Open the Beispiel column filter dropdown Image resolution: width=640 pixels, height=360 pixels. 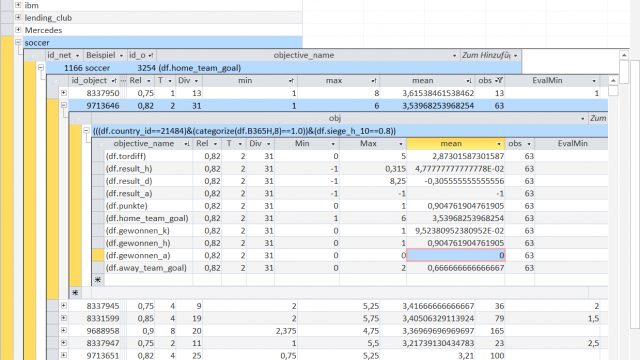pos(121,56)
